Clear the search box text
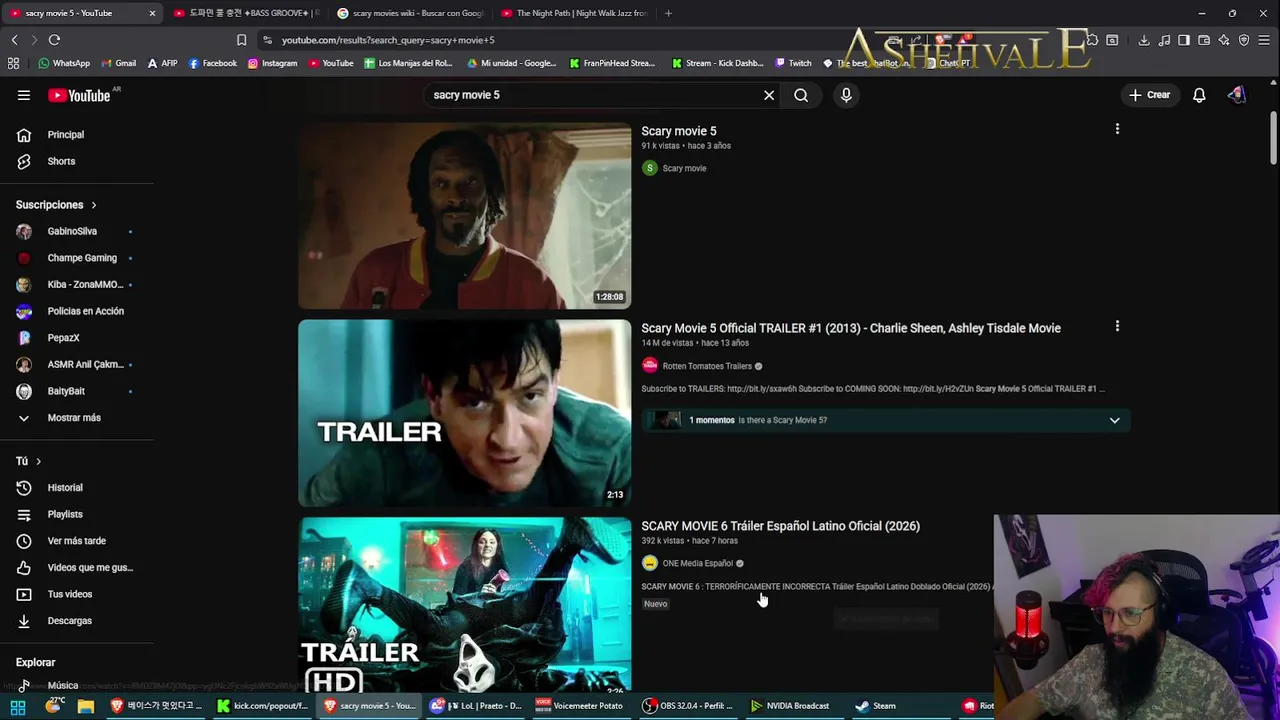This screenshot has height=720, width=1280. point(769,95)
